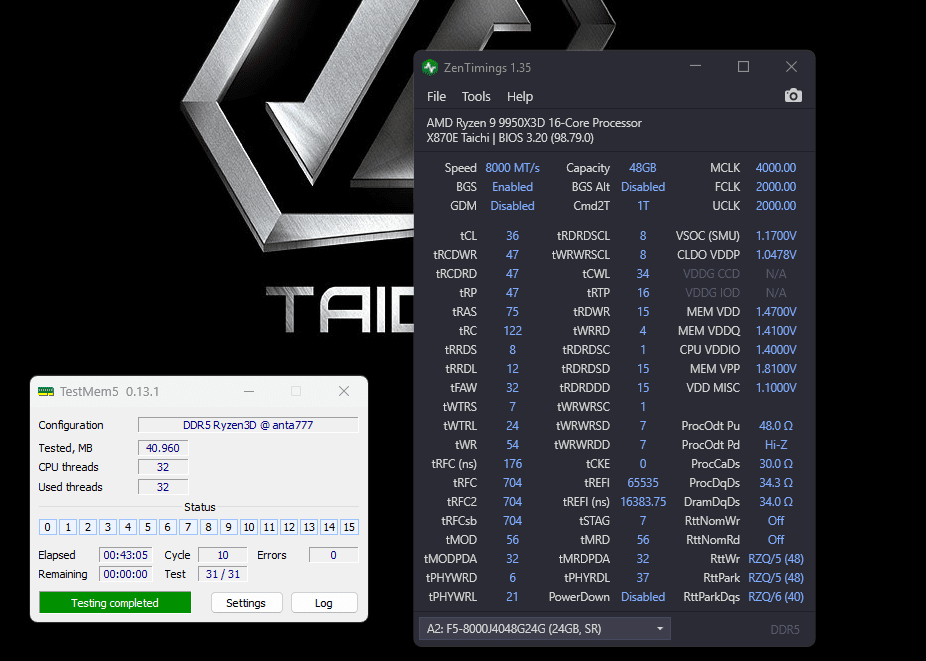Click the tCWL value 34
Image resolution: width=926 pixels, height=661 pixels.
click(x=643, y=273)
